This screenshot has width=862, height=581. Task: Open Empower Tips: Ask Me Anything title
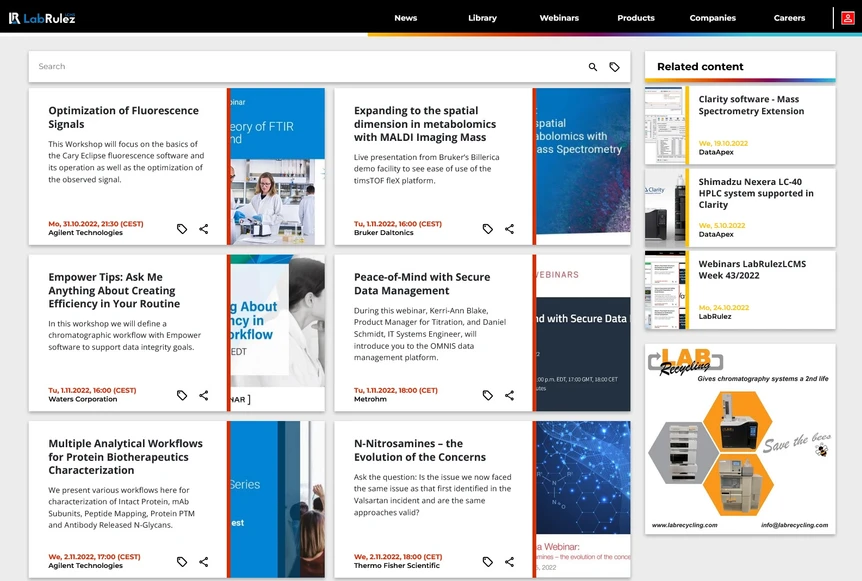point(114,290)
